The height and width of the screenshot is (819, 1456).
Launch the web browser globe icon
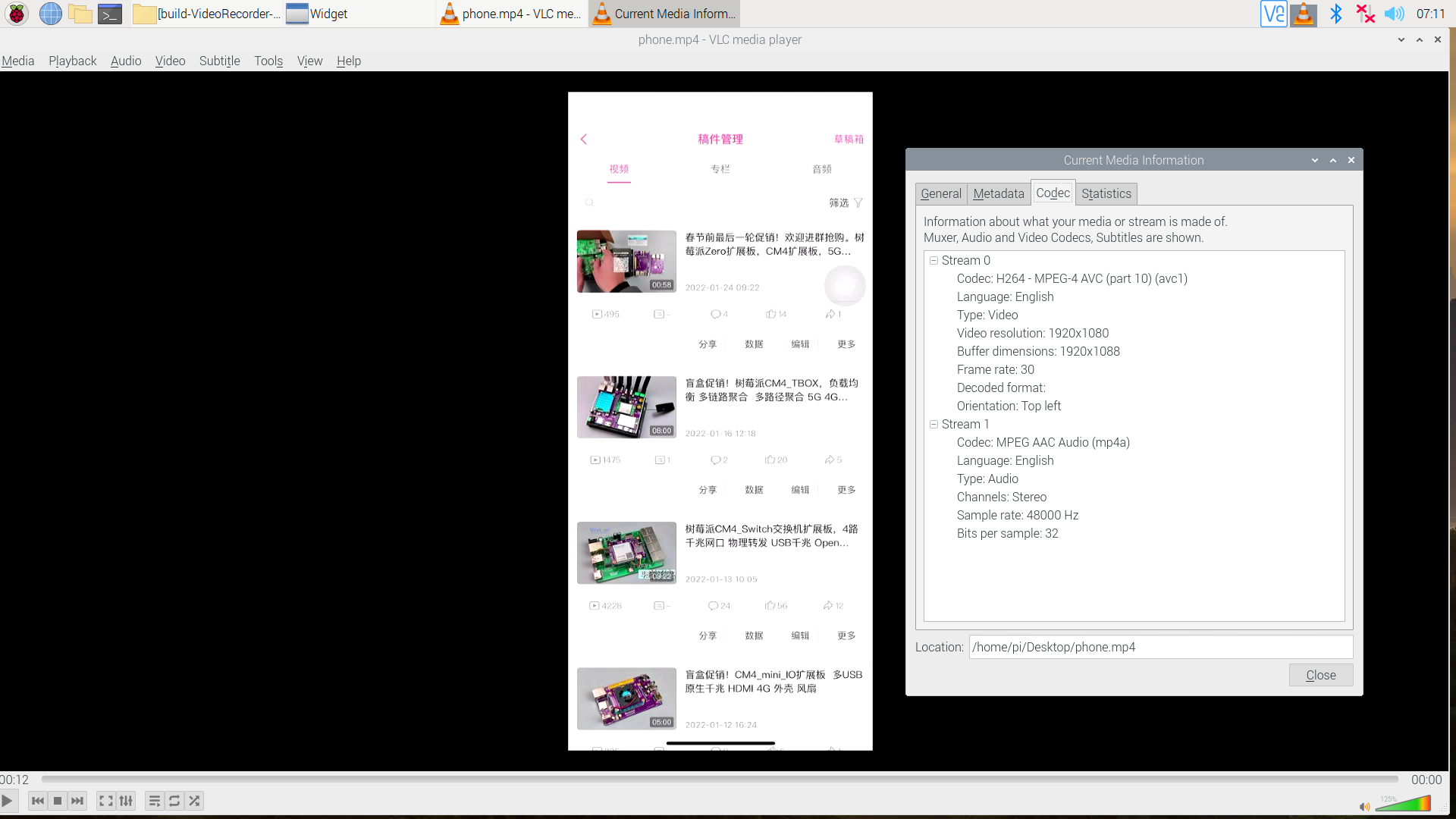(x=51, y=14)
